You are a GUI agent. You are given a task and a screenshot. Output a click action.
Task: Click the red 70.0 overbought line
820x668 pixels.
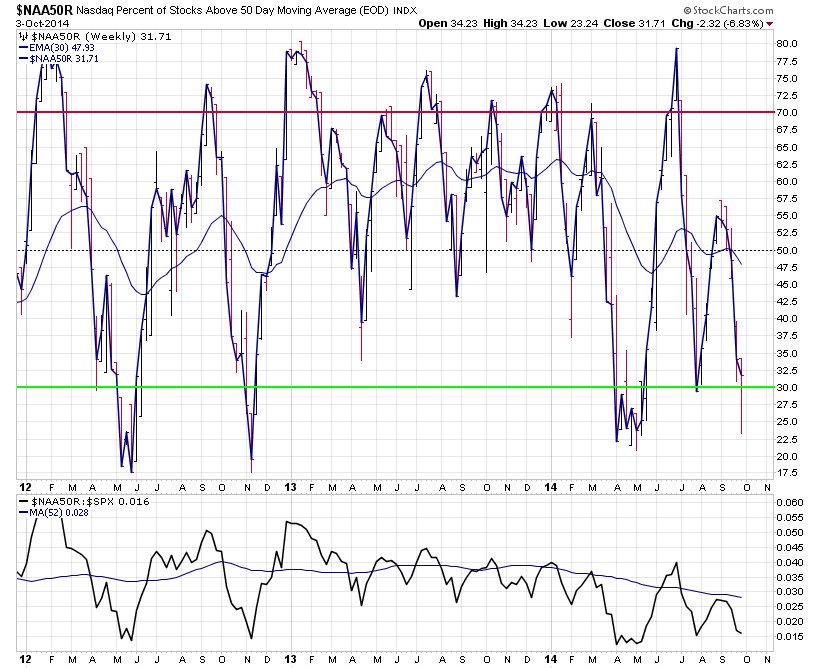pyautogui.click(x=395, y=112)
